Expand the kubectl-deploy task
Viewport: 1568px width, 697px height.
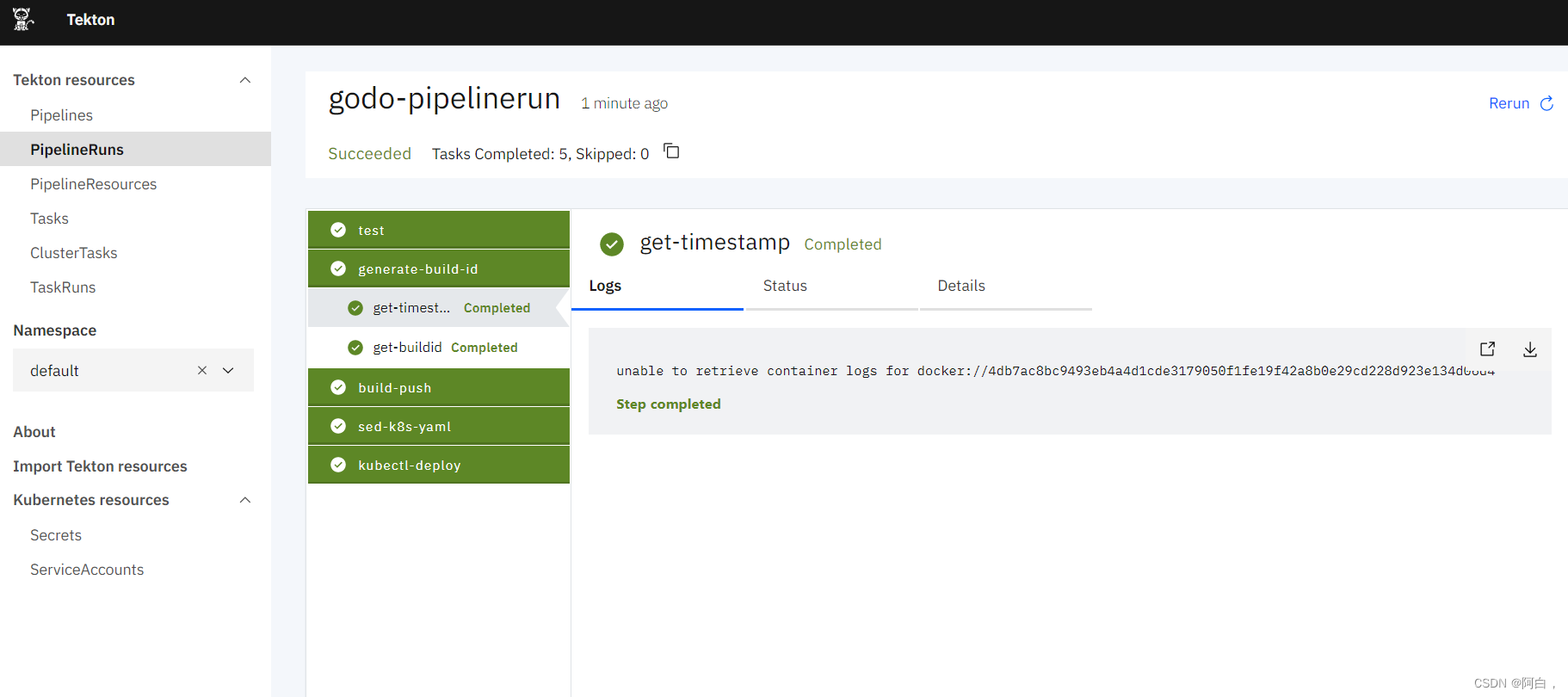(x=439, y=465)
